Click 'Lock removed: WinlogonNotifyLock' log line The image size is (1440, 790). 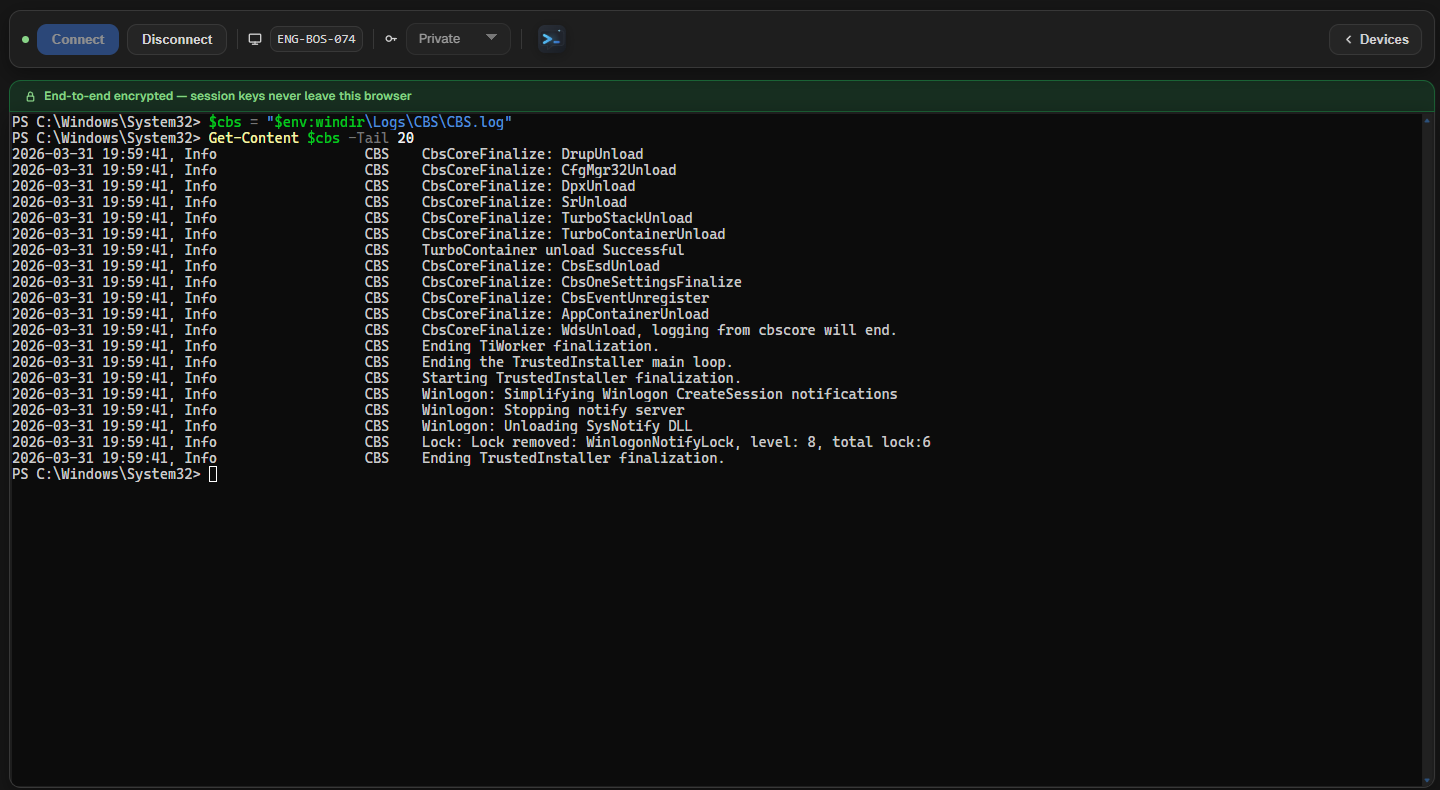pyautogui.click(x=472, y=442)
